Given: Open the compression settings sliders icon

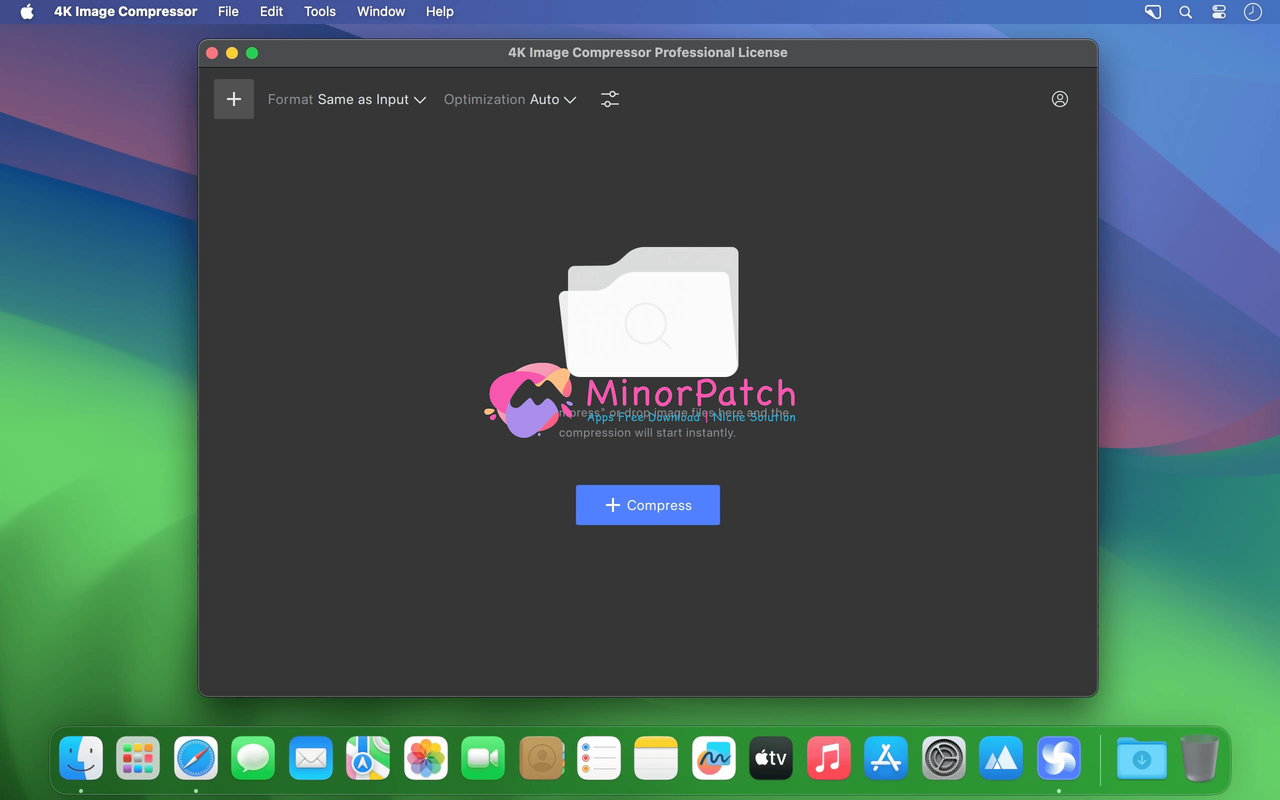Looking at the screenshot, I should [x=610, y=99].
